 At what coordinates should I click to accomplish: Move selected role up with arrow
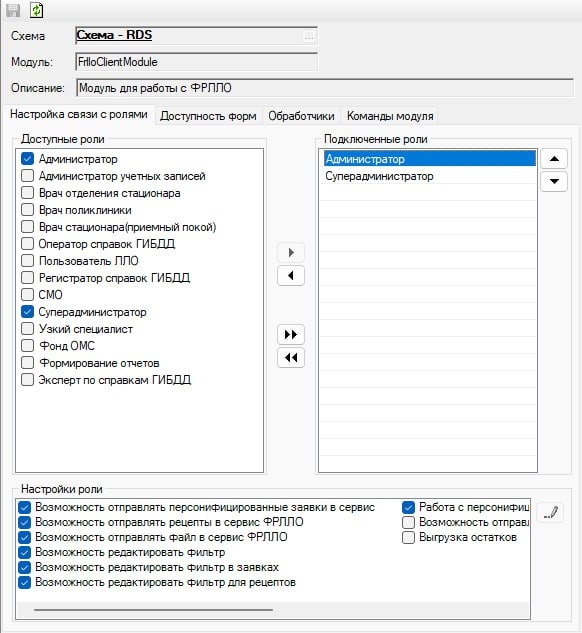pos(554,159)
